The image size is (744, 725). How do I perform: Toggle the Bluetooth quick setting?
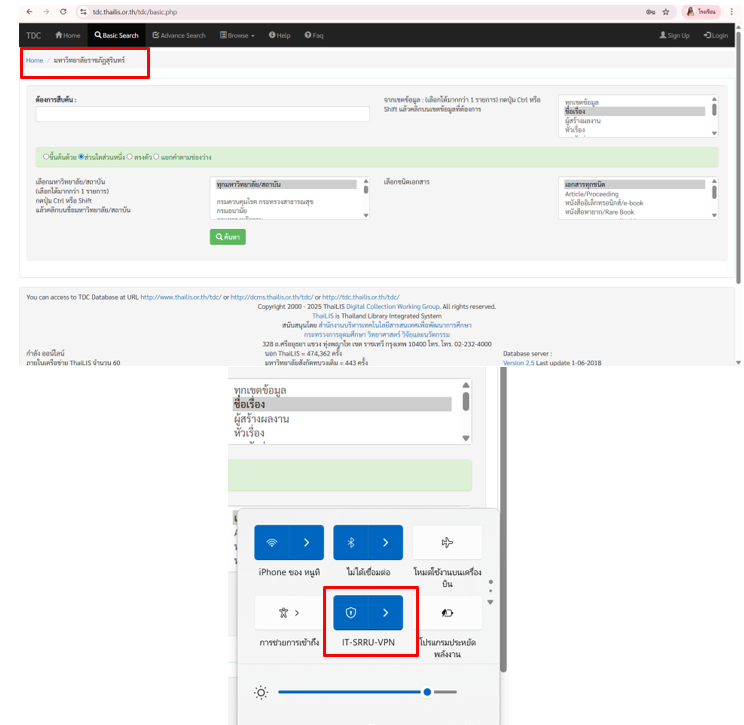(x=351, y=543)
